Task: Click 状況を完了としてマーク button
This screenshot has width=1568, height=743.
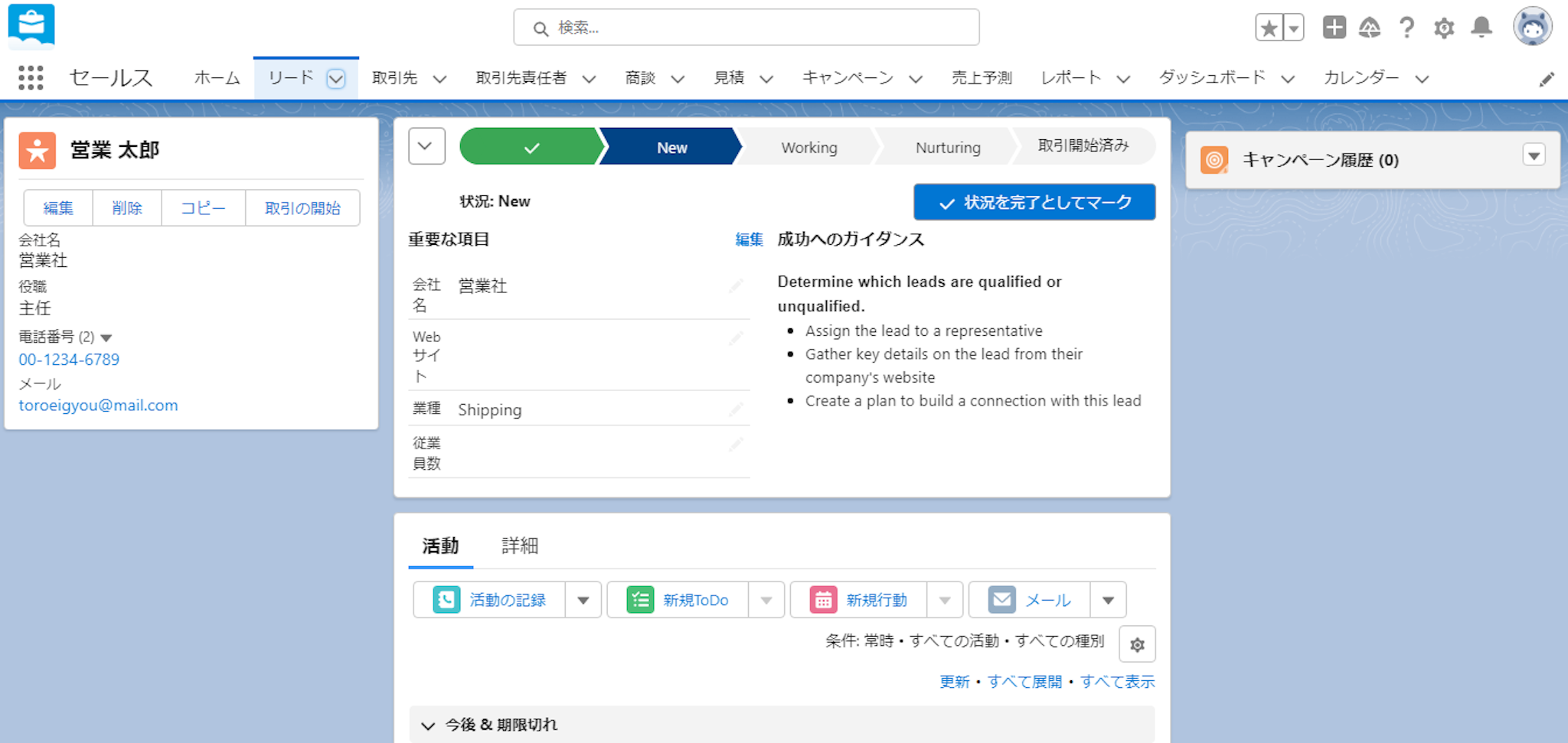Action: 1034,202
